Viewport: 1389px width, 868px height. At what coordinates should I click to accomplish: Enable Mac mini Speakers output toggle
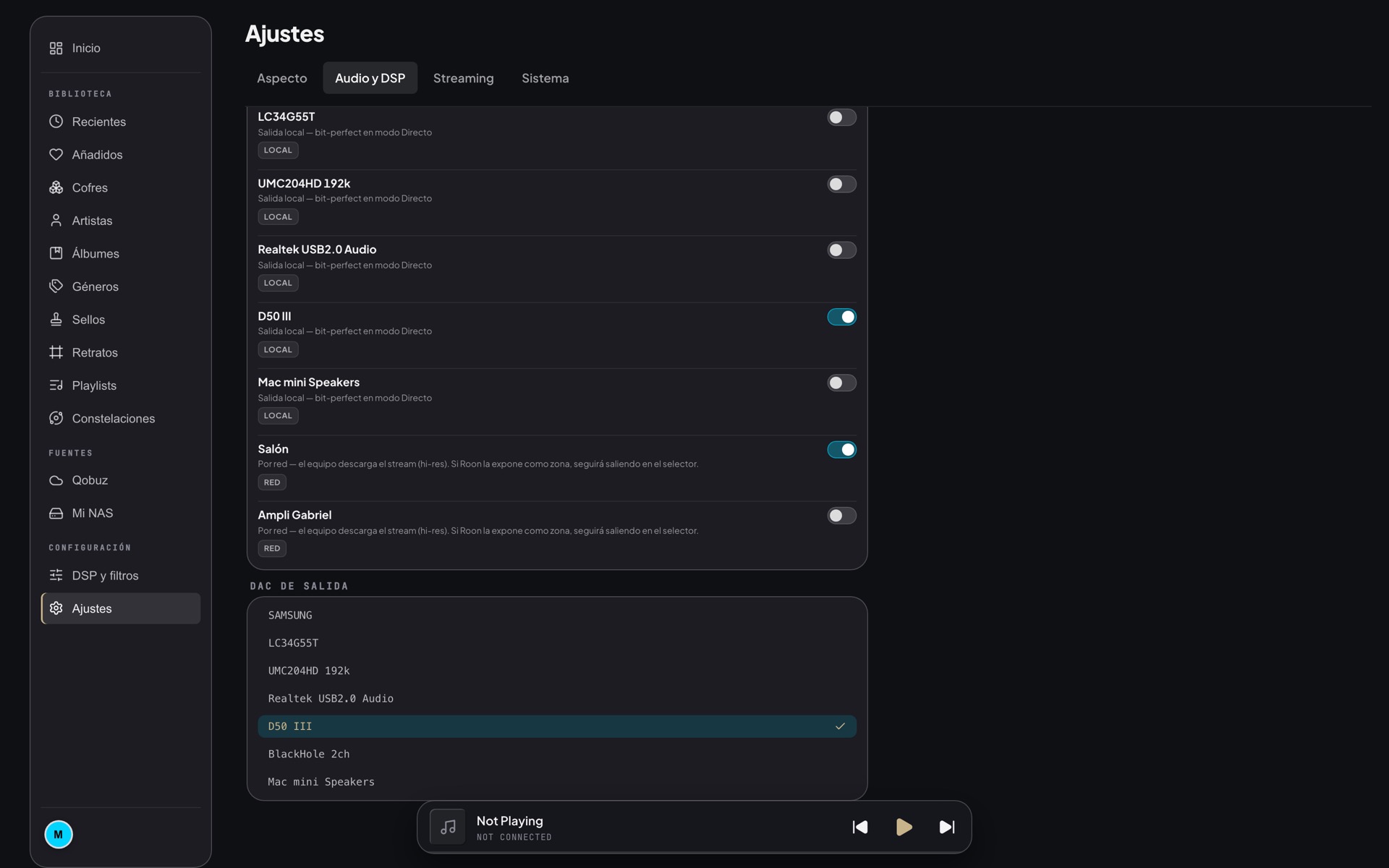pos(841,383)
